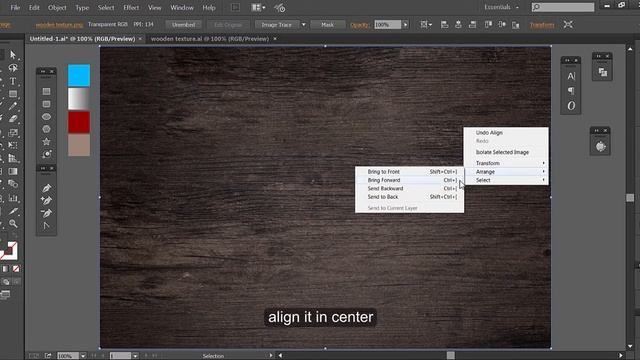Click the Image Trace button
Screen dimensions: 640x360
[x=277, y=24]
